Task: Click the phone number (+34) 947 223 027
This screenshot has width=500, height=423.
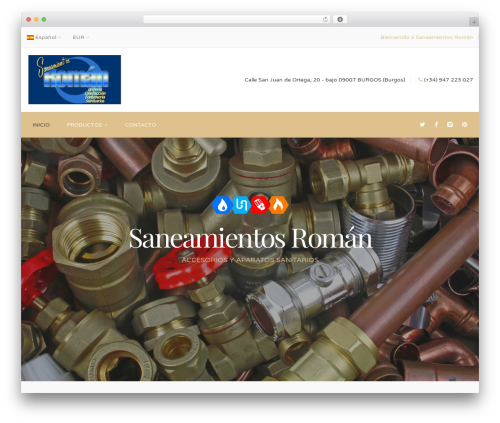Action: click(448, 80)
